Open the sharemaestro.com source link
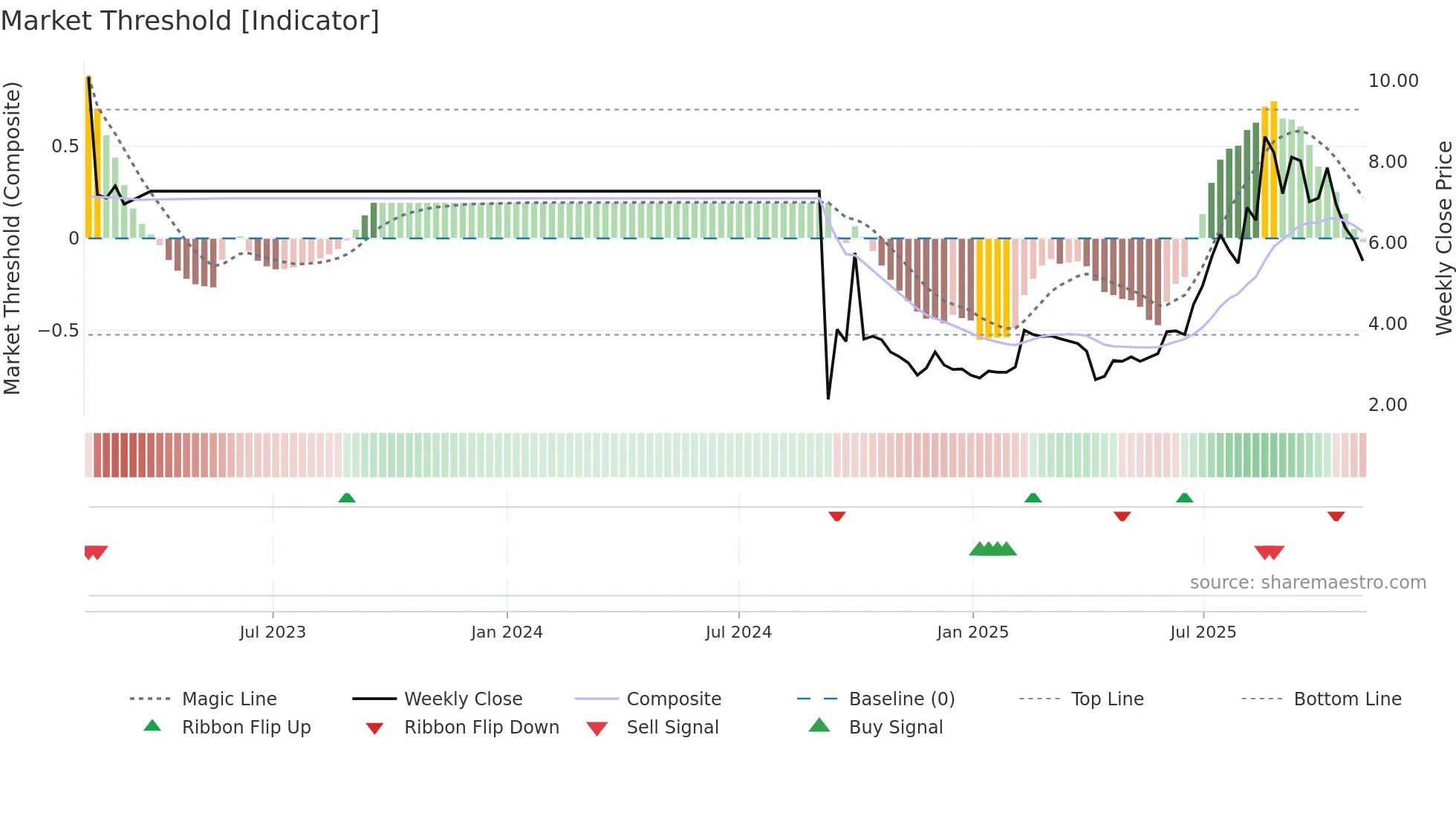The image size is (1456, 819). [x=1307, y=583]
